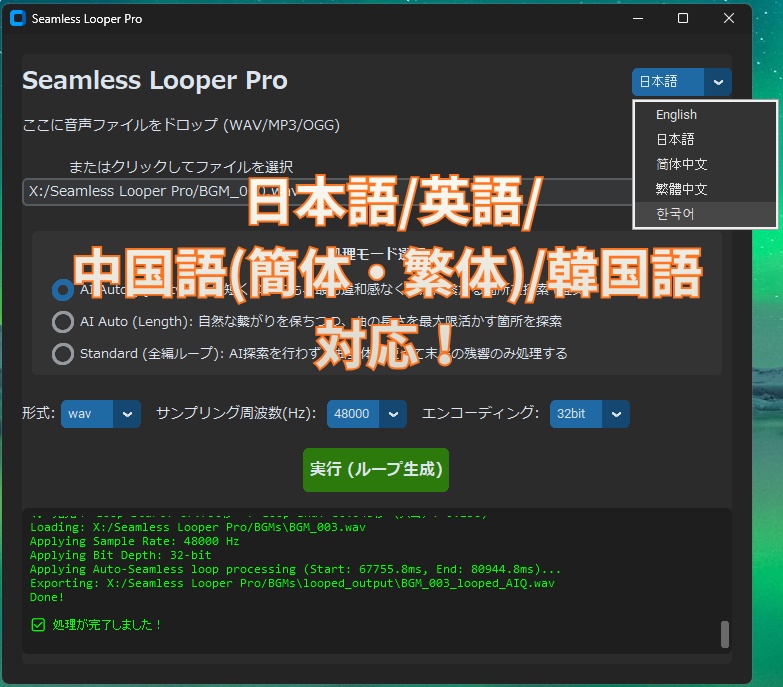Click the エンコーディング: label
Image resolution: width=783 pixels, height=687 pixels.
(x=480, y=414)
